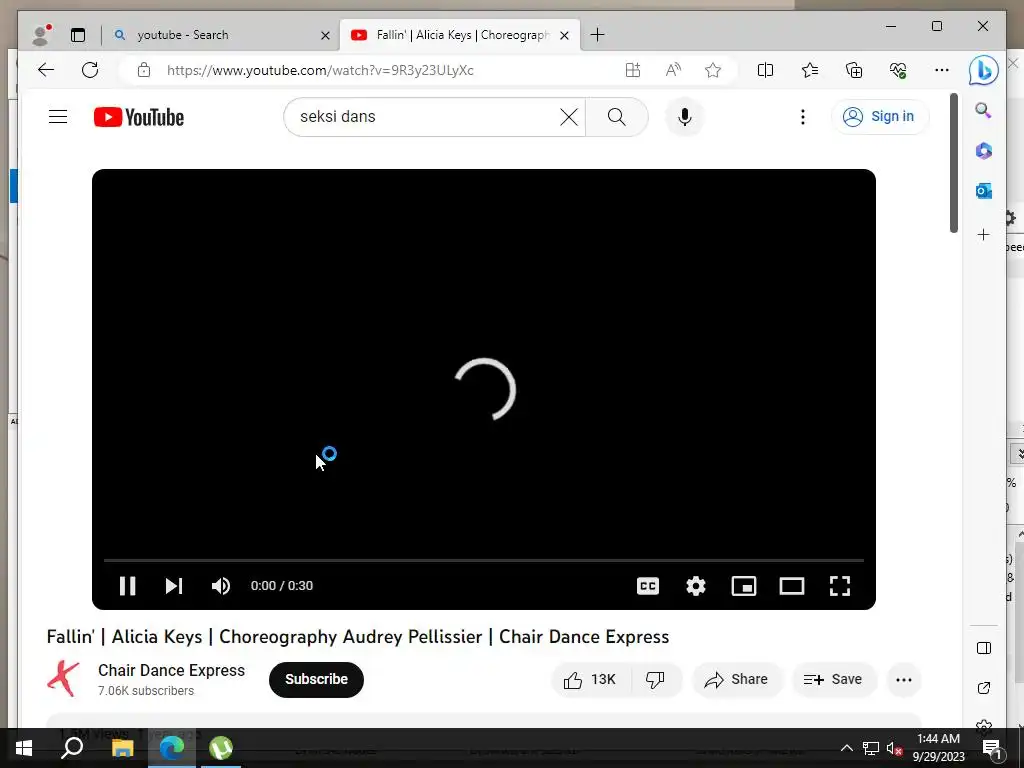This screenshot has height=768, width=1024.
Task: Open Outlook in the sidebar
Action: click(984, 191)
